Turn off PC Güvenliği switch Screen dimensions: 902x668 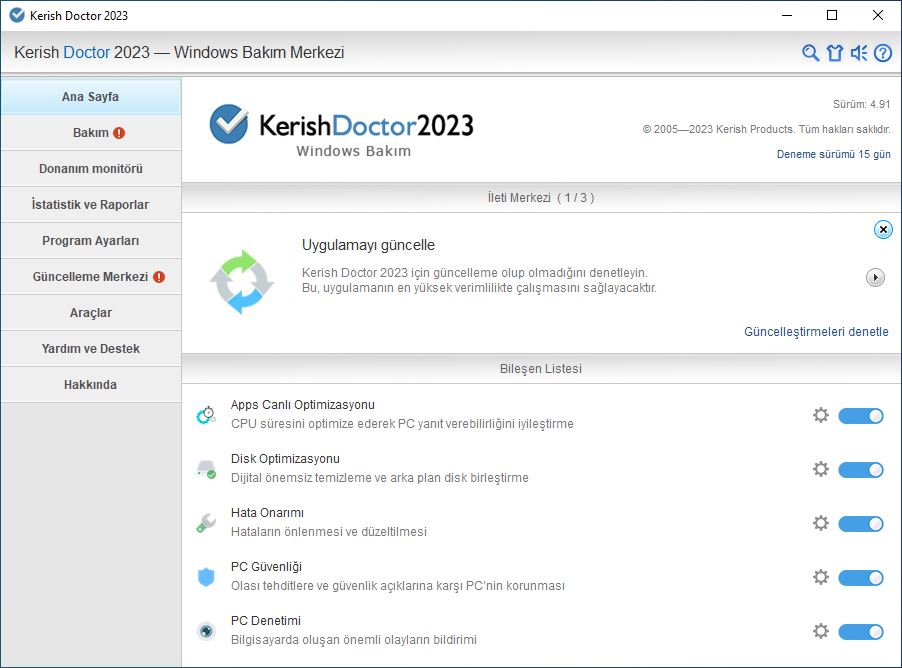[861, 578]
